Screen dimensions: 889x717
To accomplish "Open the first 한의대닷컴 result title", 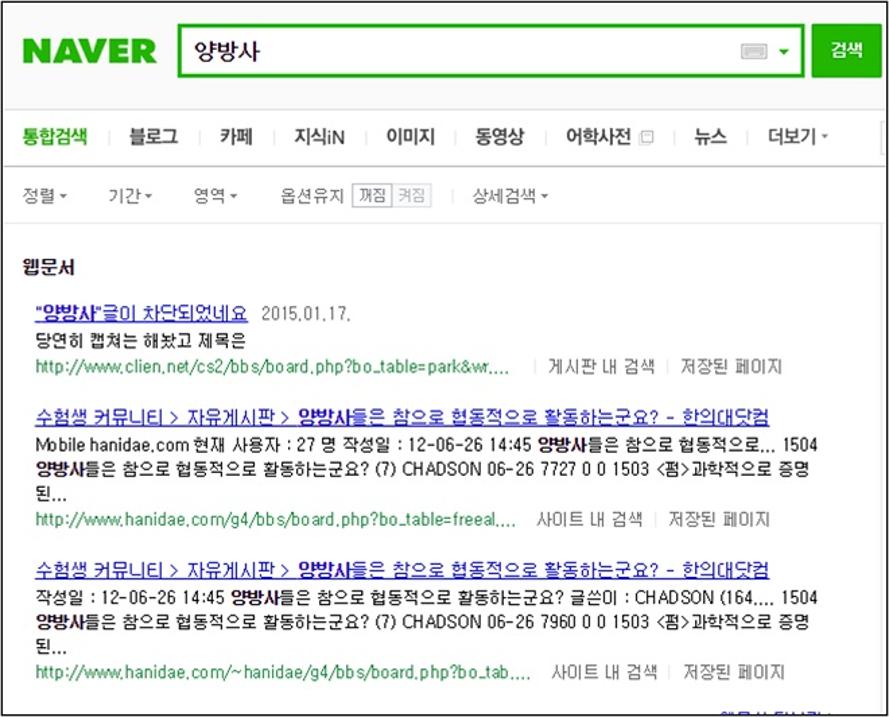I will coord(402,417).
